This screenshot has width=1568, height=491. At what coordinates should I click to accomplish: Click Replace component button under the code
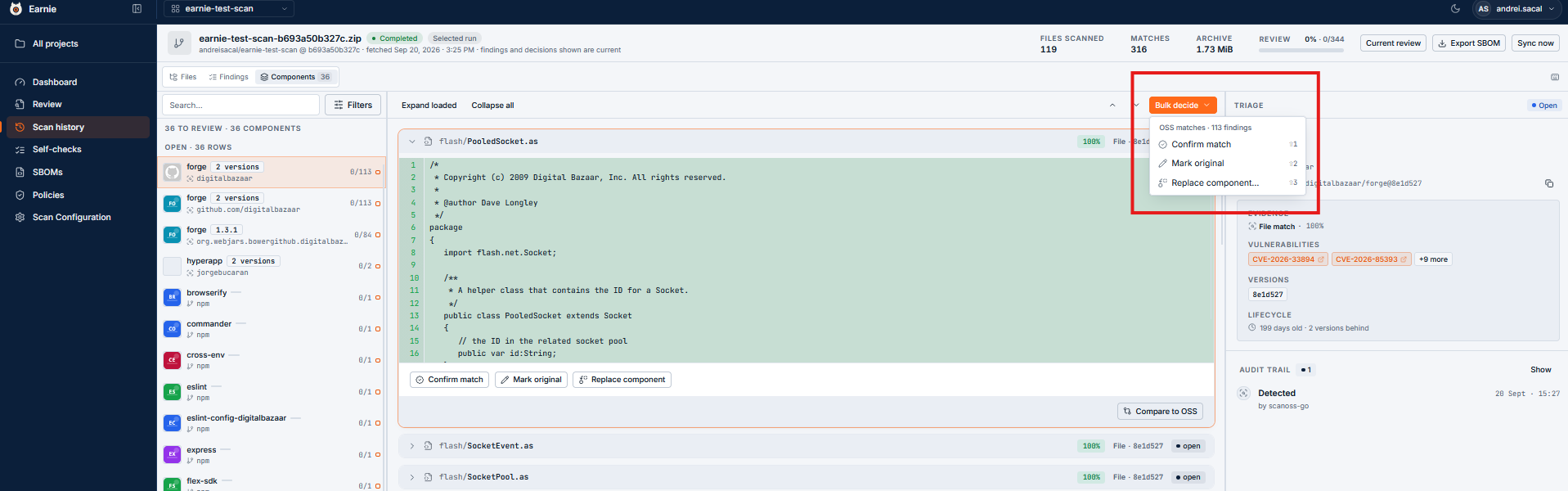point(622,380)
